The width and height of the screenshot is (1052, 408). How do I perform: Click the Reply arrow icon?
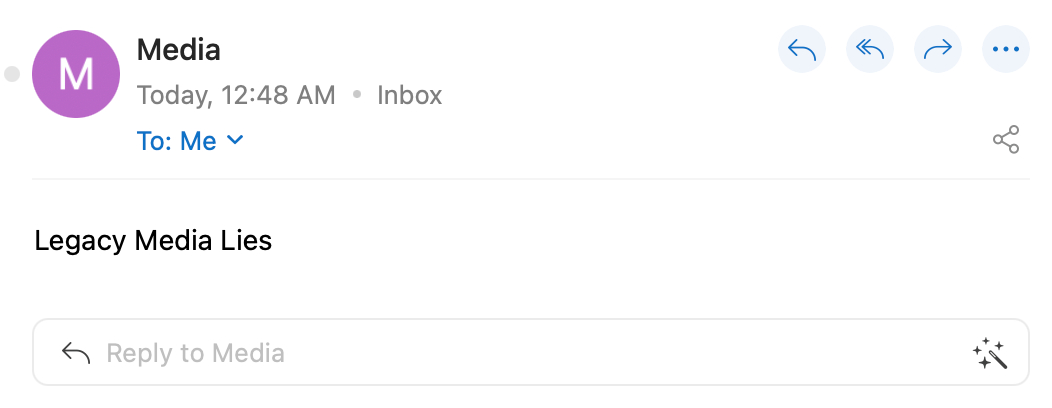(x=802, y=49)
